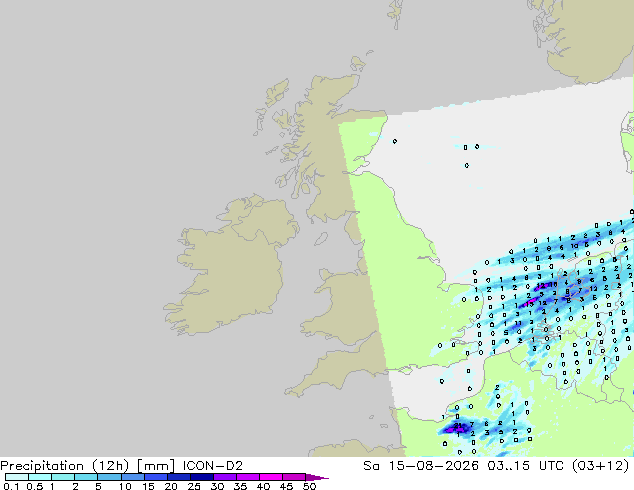Click the 40–45 mm magenta legend box
The width and height of the screenshot is (634, 490).
(271, 477)
